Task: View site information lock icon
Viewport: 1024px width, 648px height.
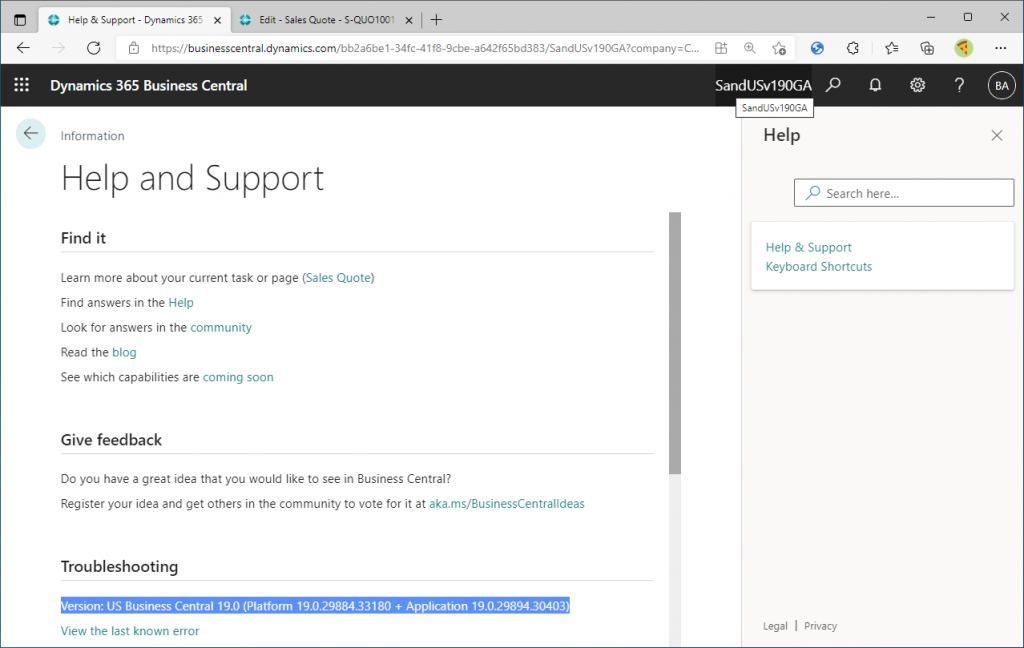Action: coord(134,48)
